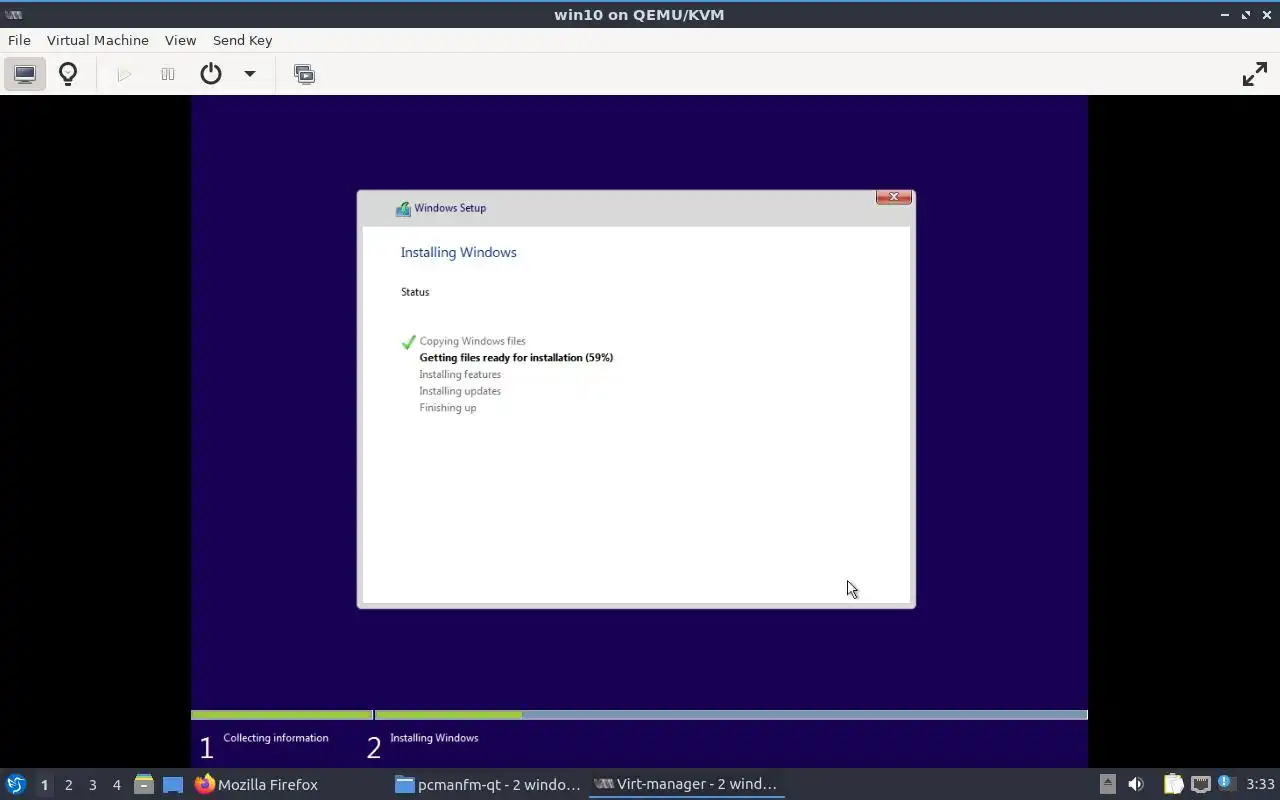
Task: Open the window menu icon in the title bar
Action: (14, 14)
